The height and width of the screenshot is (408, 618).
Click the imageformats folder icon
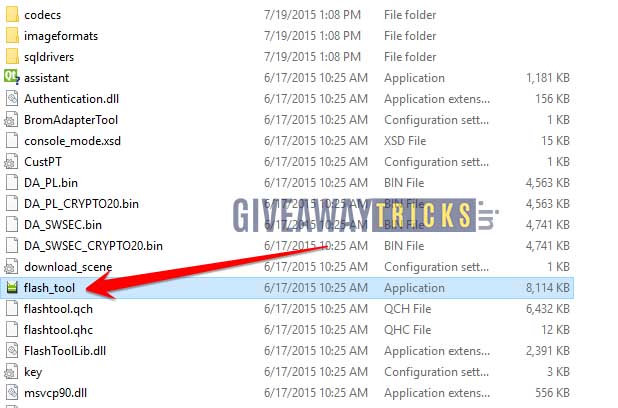pos(12,35)
